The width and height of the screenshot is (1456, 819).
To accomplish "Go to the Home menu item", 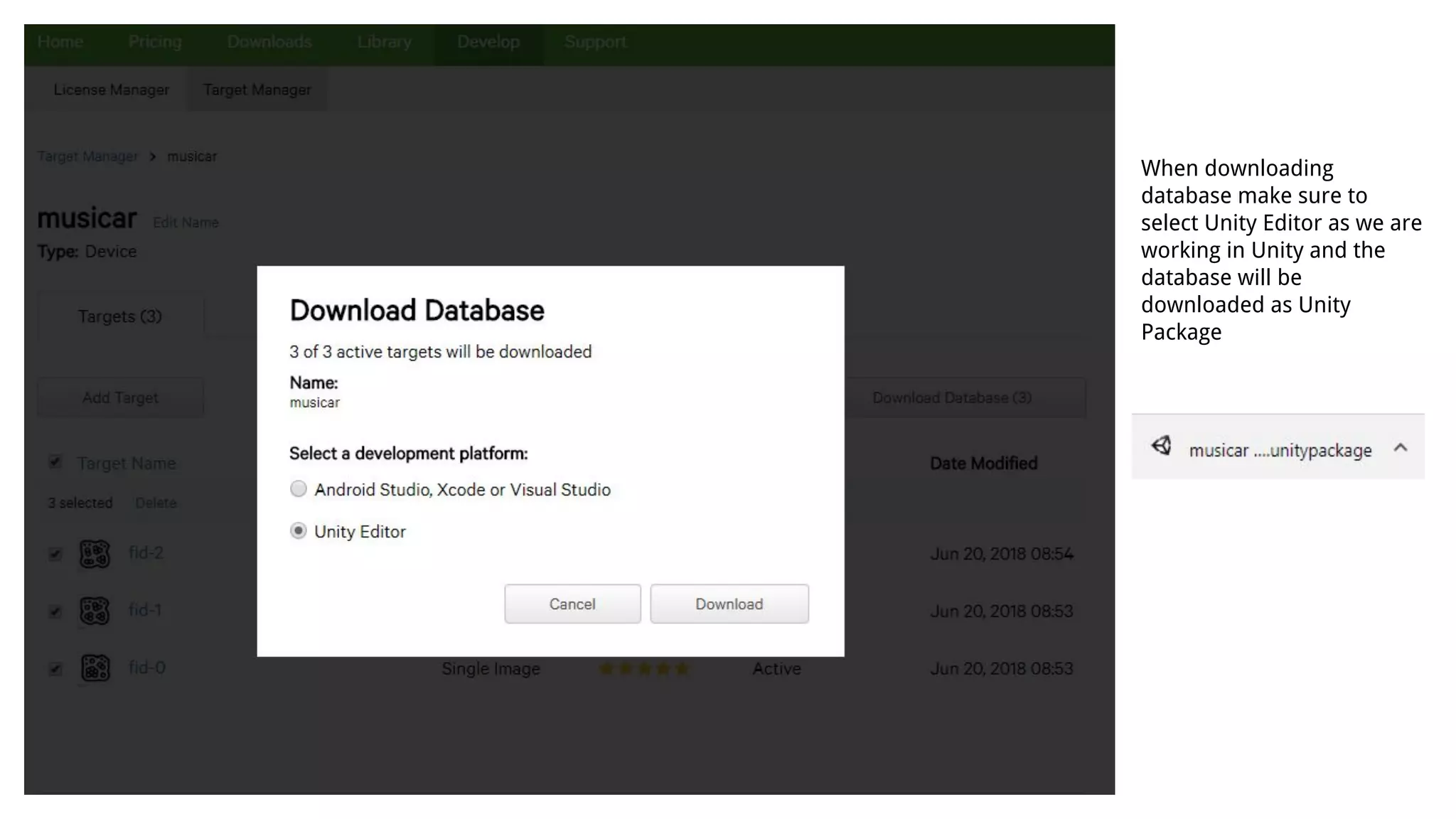I will [x=60, y=43].
